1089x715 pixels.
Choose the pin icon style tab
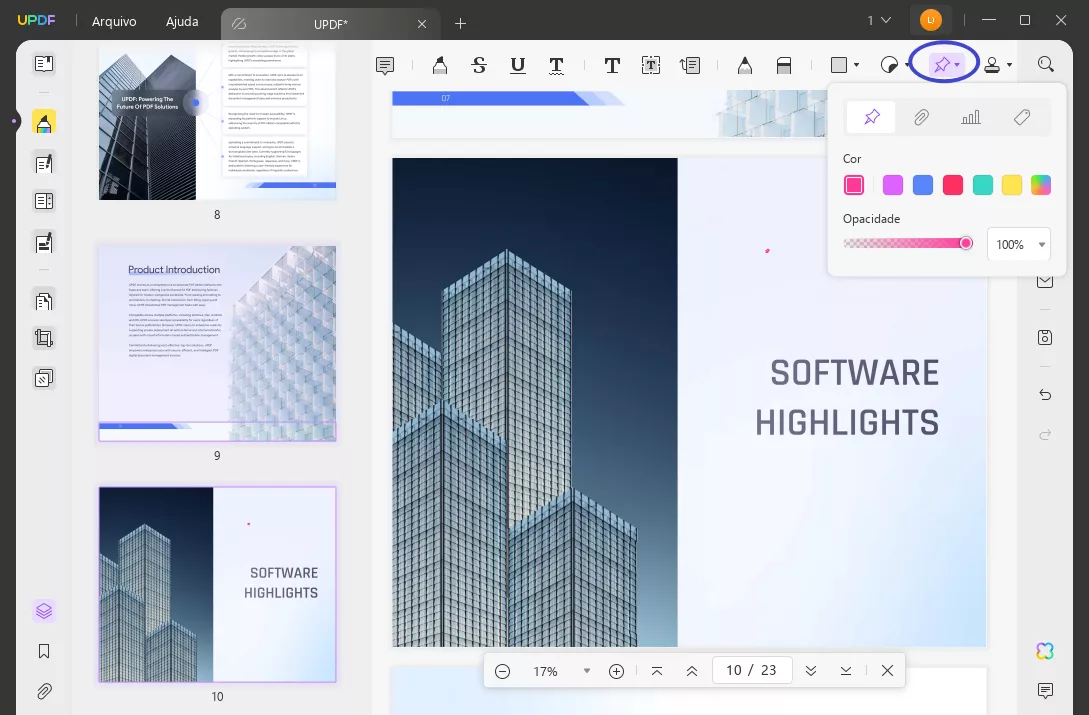[871, 117]
